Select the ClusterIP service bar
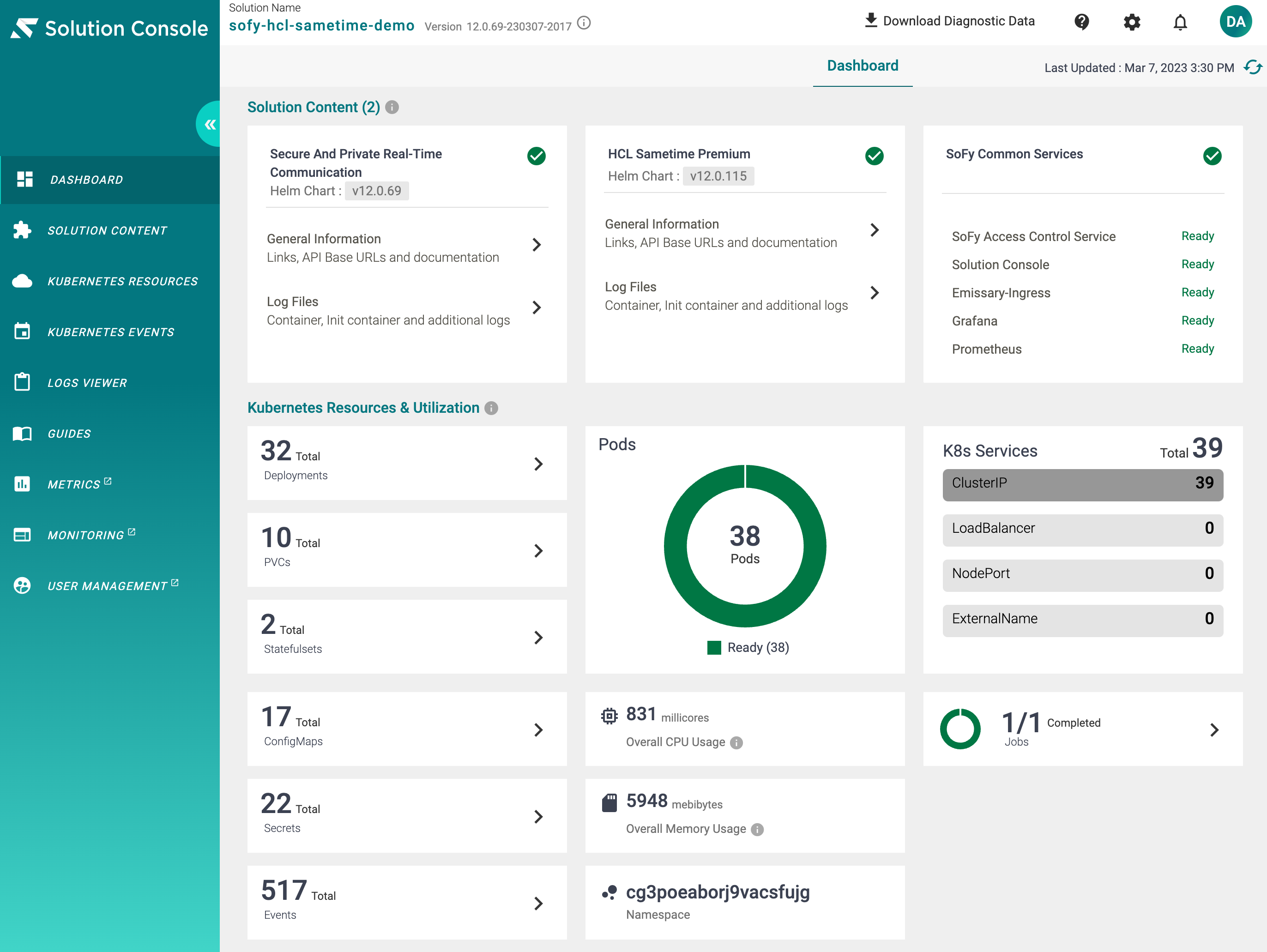The height and width of the screenshot is (952, 1267). [1083, 485]
